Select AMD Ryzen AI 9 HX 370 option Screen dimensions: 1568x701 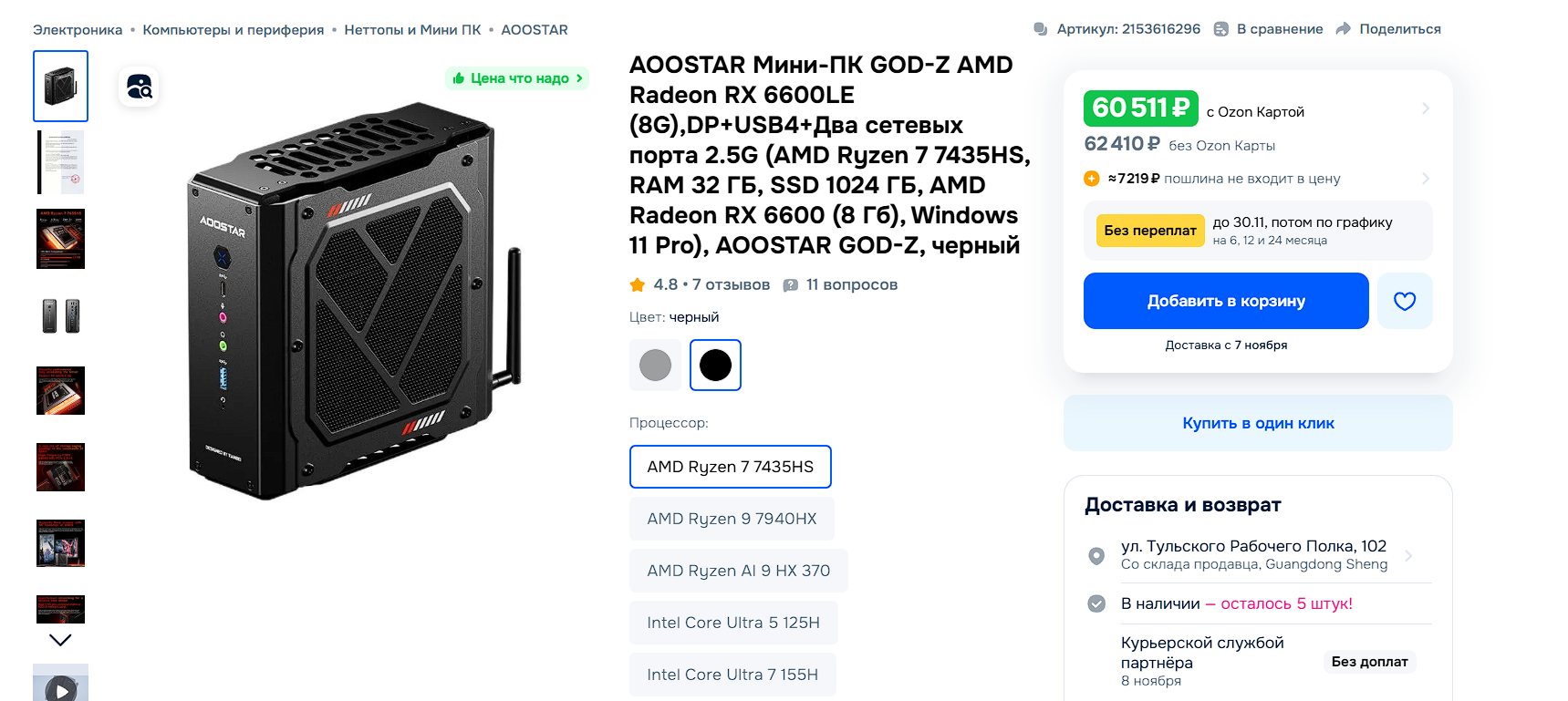738,571
